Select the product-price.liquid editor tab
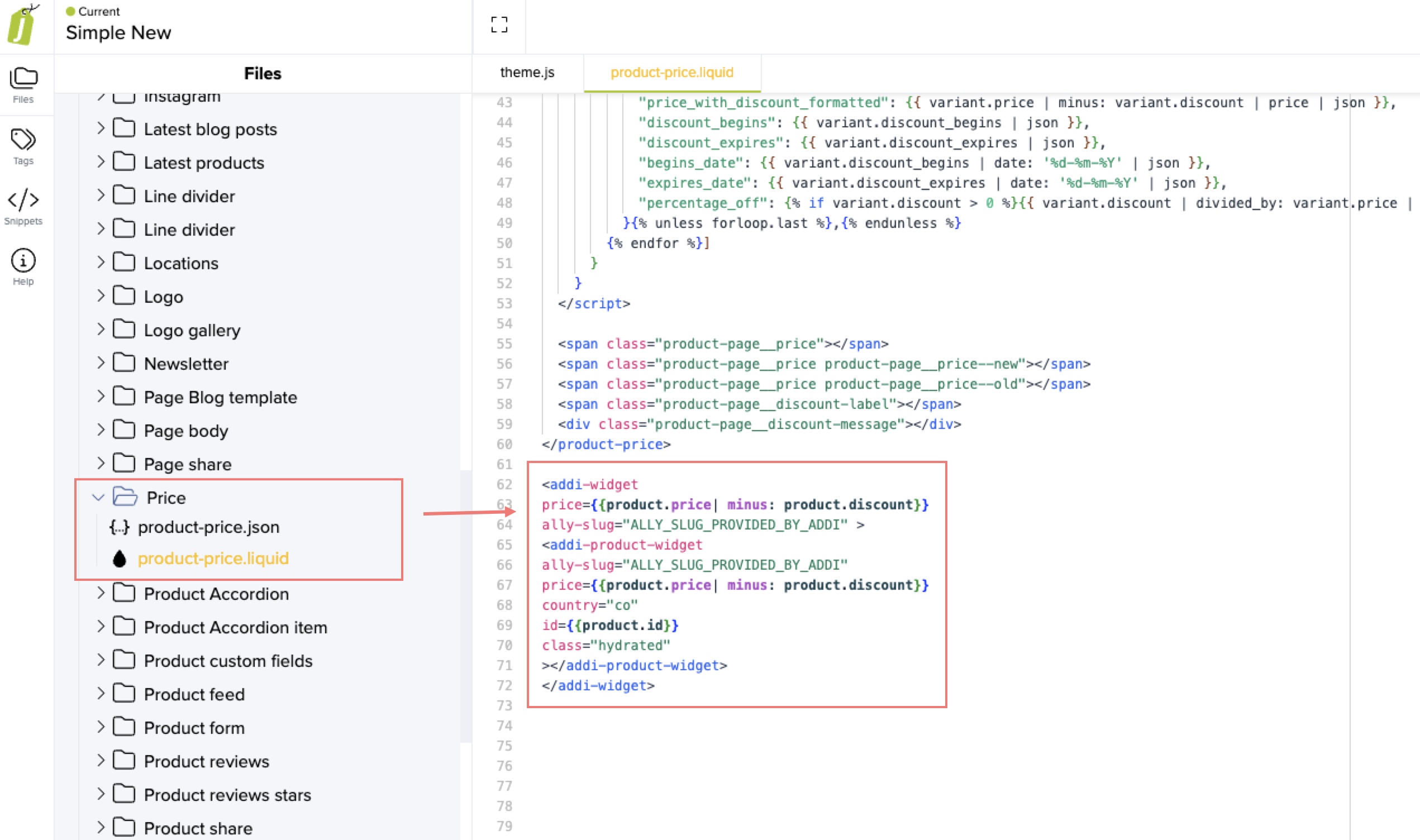The image size is (1420, 840). (672, 73)
